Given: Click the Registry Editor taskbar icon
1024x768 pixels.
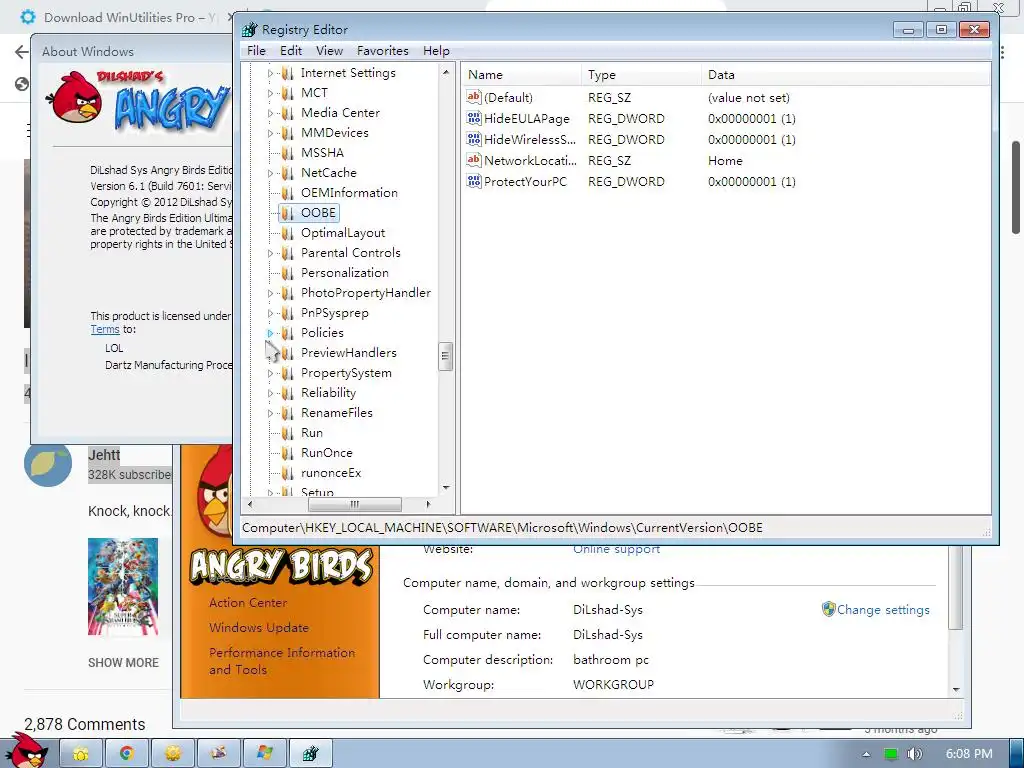Looking at the screenshot, I should [311, 754].
